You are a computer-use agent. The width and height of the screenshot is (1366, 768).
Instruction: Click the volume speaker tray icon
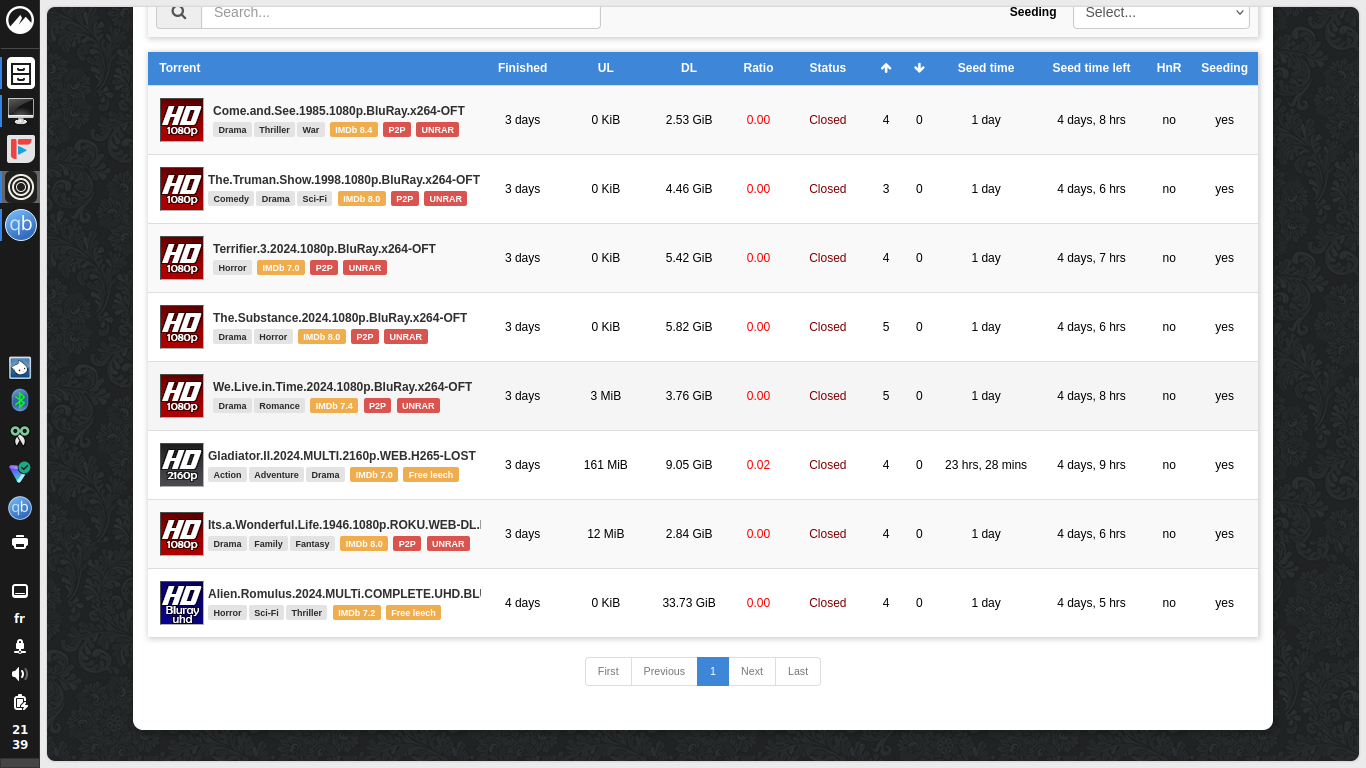pyautogui.click(x=20, y=674)
